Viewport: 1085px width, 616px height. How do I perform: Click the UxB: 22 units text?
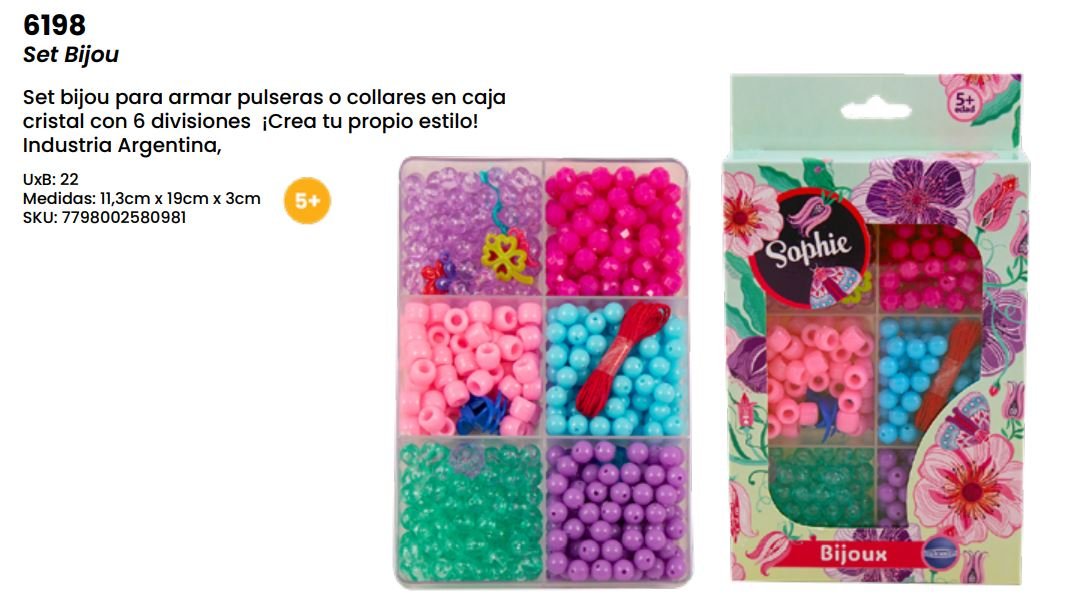(x=51, y=180)
